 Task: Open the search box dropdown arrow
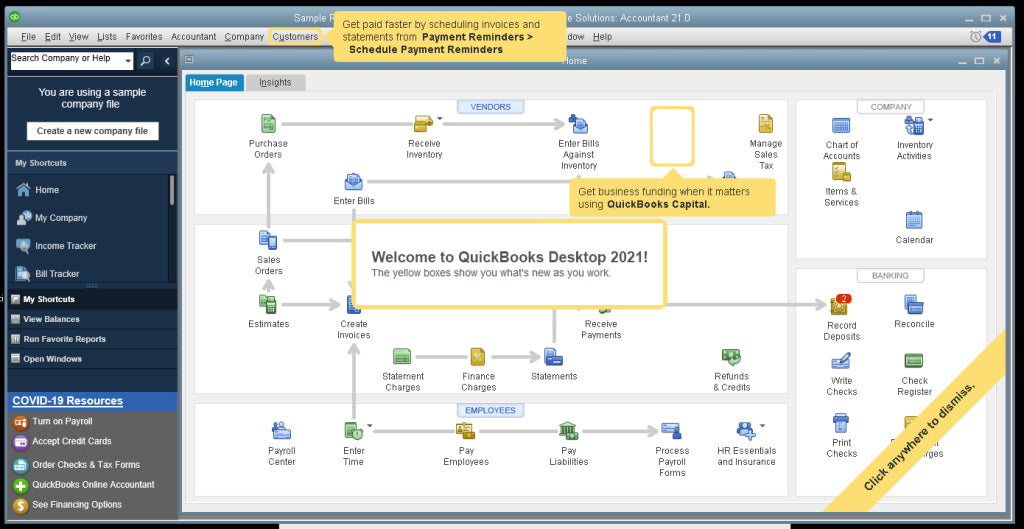coord(128,62)
